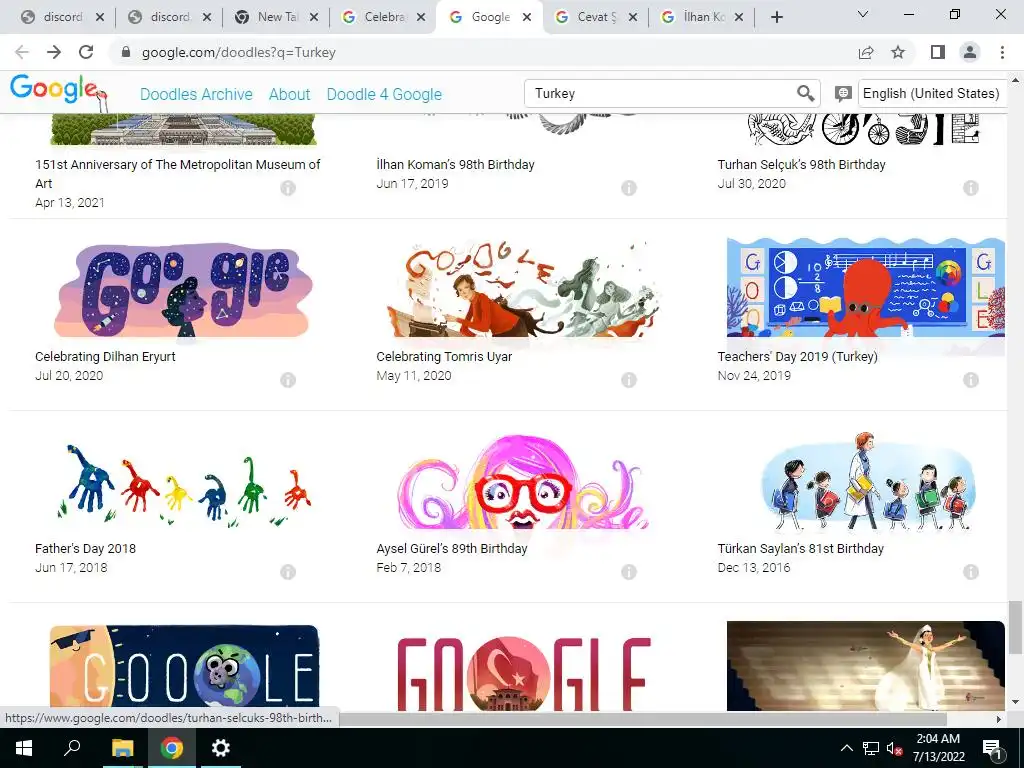Open Celebrating Tomris Uyar title link
The height and width of the screenshot is (768, 1024).
point(444,357)
